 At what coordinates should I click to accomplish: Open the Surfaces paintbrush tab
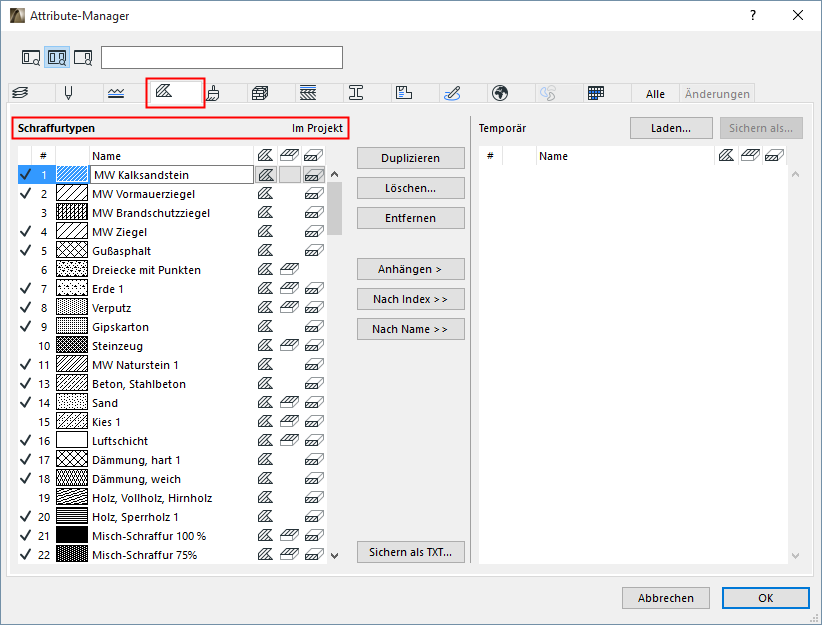point(213,93)
